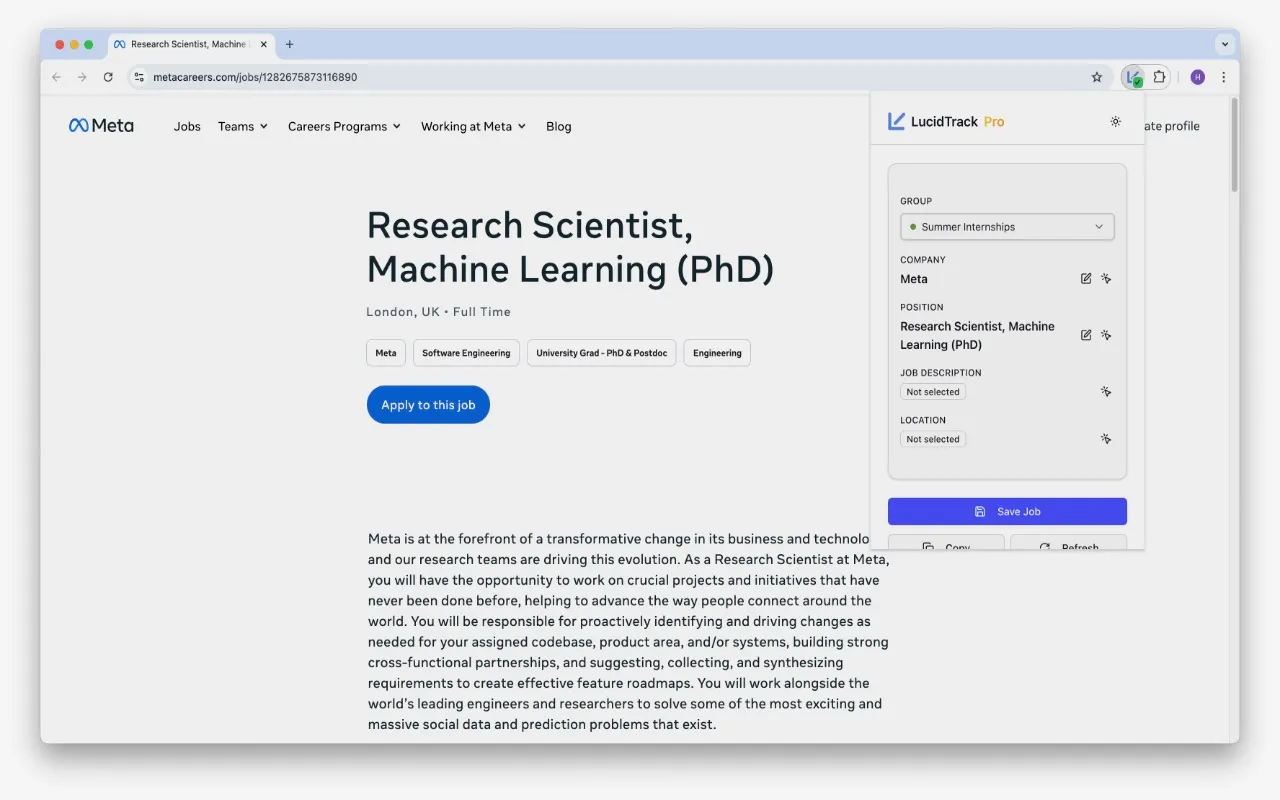Click the page vertical scrollbar
Image resolution: width=1280 pixels, height=800 pixels.
click(1235, 145)
